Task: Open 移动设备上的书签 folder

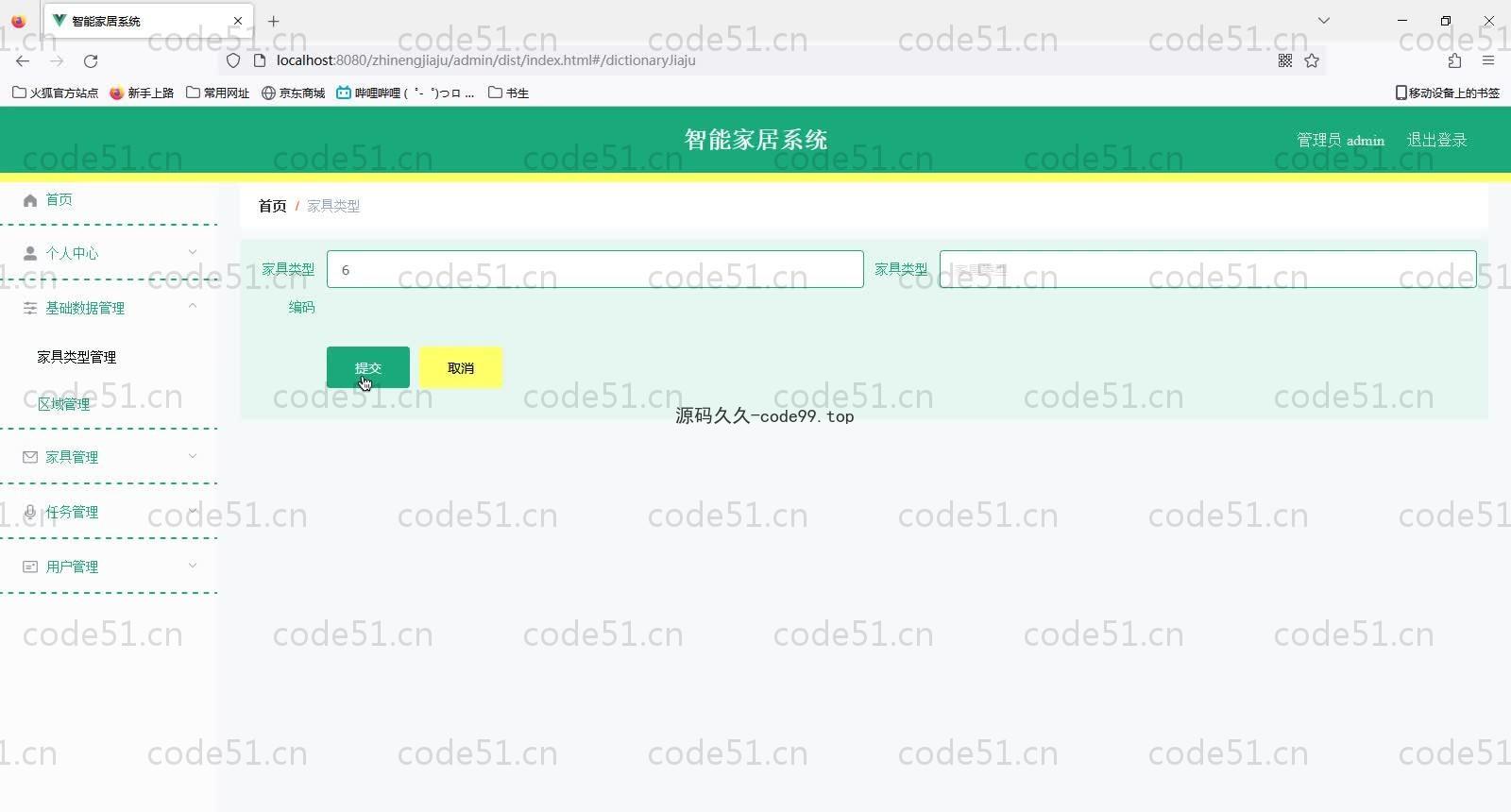Action: click(1448, 93)
